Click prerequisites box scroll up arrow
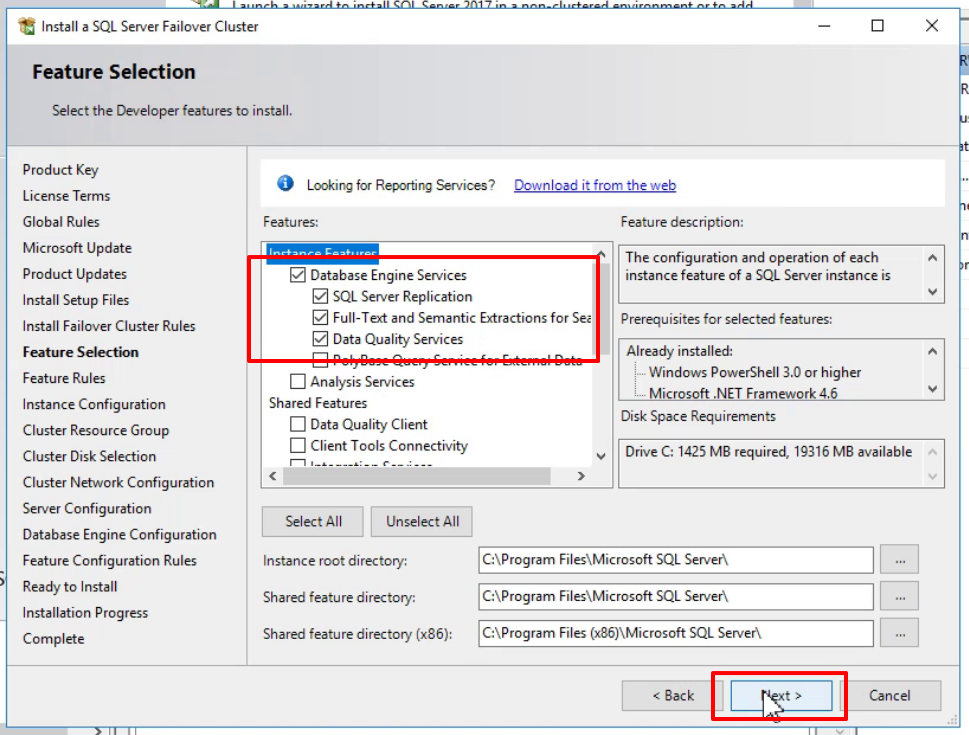 pyautogui.click(x=933, y=351)
